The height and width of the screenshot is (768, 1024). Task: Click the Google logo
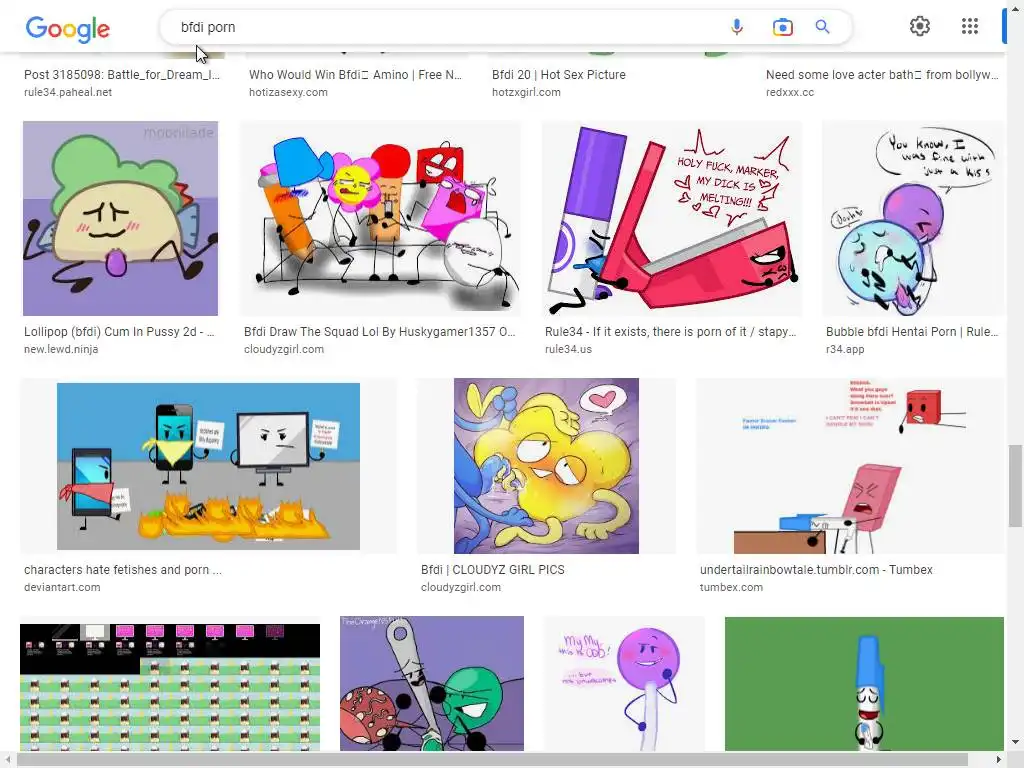[67, 28]
